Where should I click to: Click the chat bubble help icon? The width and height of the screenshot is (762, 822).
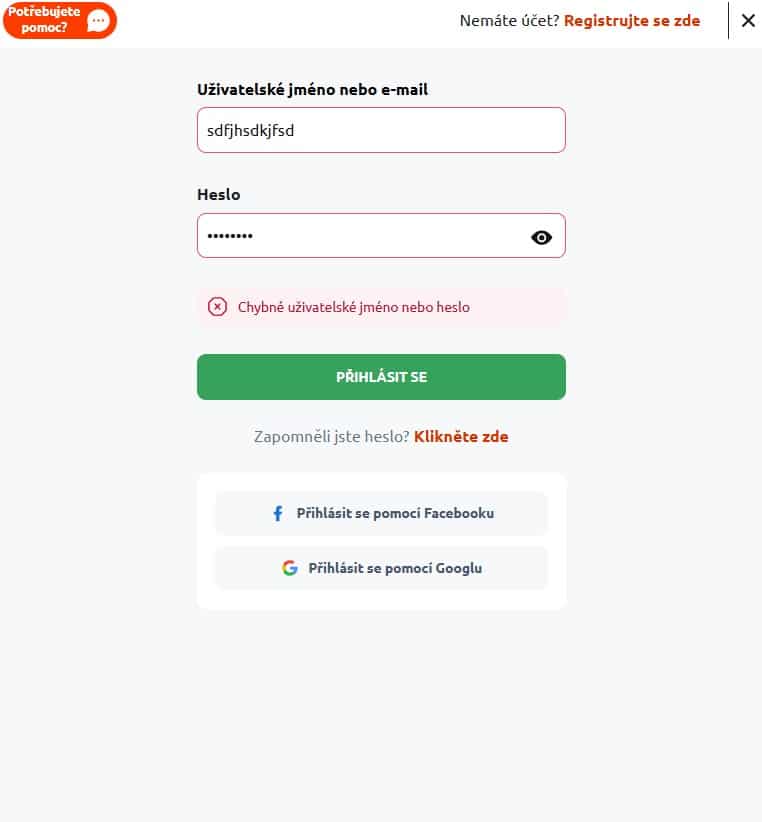pyautogui.click(x=98, y=20)
